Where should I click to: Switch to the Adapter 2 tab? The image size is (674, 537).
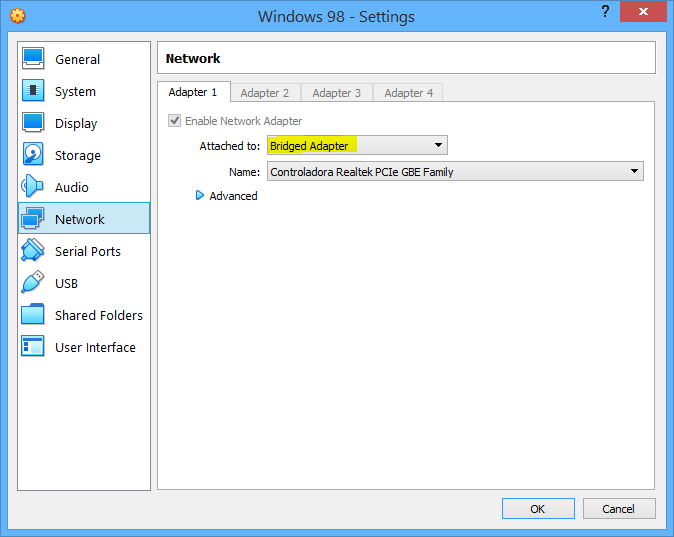[x=265, y=92]
